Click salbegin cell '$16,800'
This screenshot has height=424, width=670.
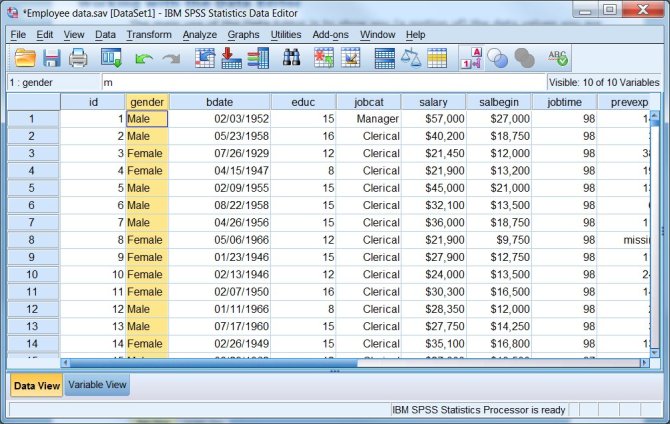pyautogui.click(x=499, y=344)
